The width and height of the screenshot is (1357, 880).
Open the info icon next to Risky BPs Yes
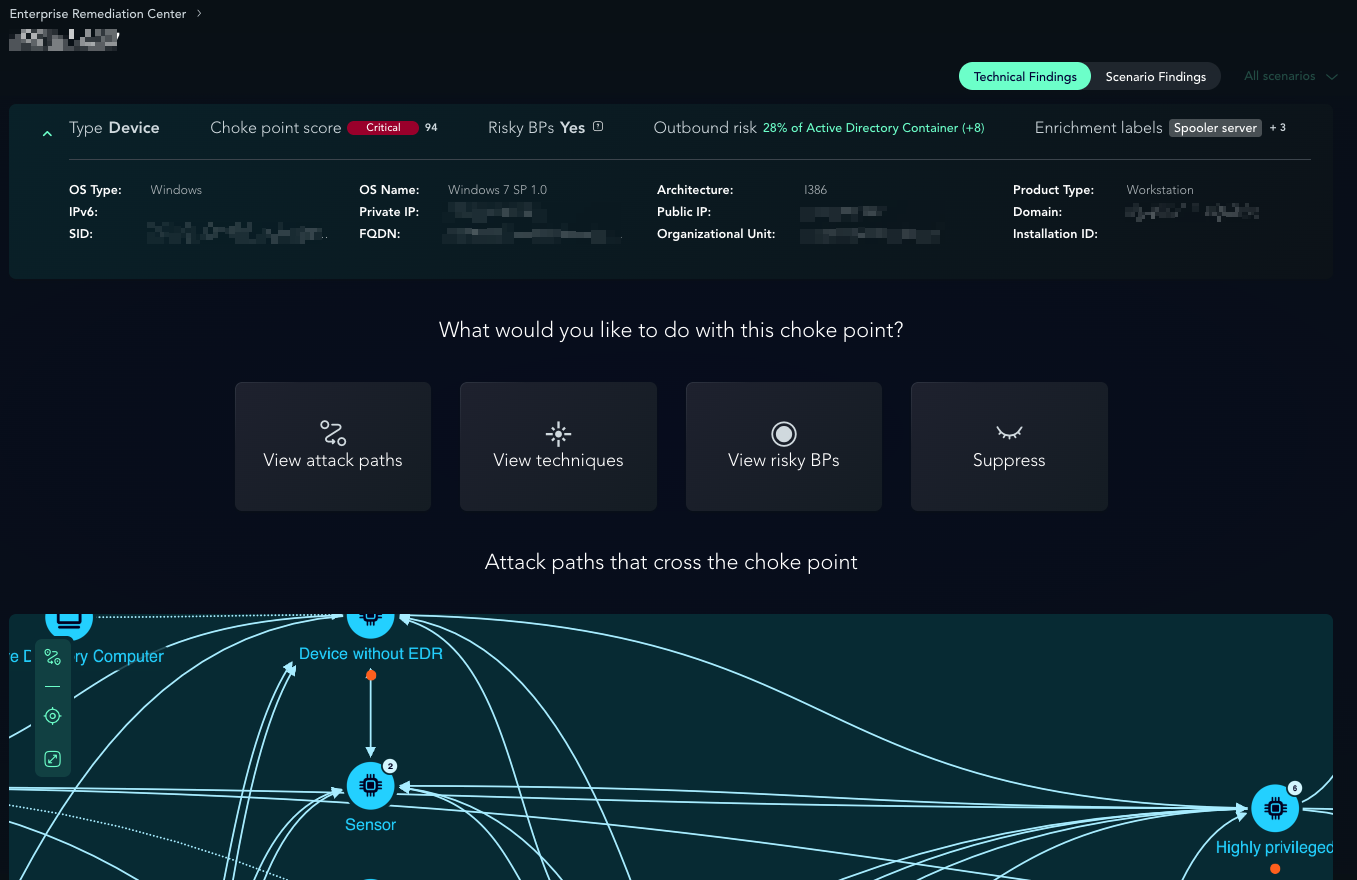pos(598,127)
